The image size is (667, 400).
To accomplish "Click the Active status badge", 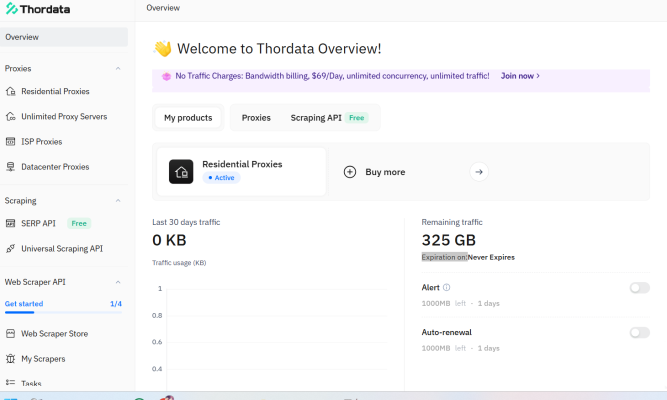I will click(221, 178).
